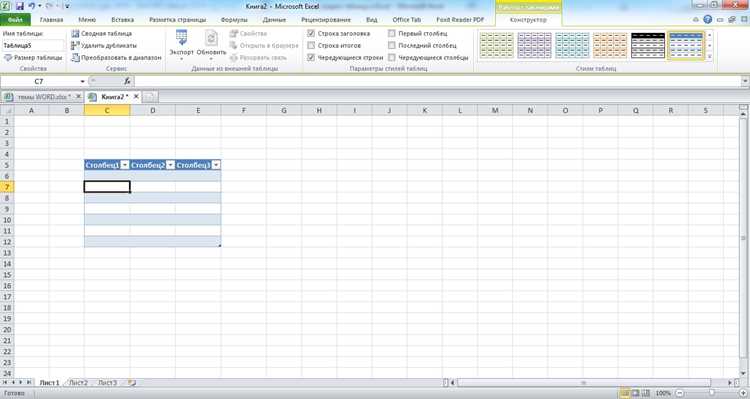The height and width of the screenshot is (399, 750).
Task: Open the Excel help question mark icon
Action: pyautogui.click(x=707, y=20)
